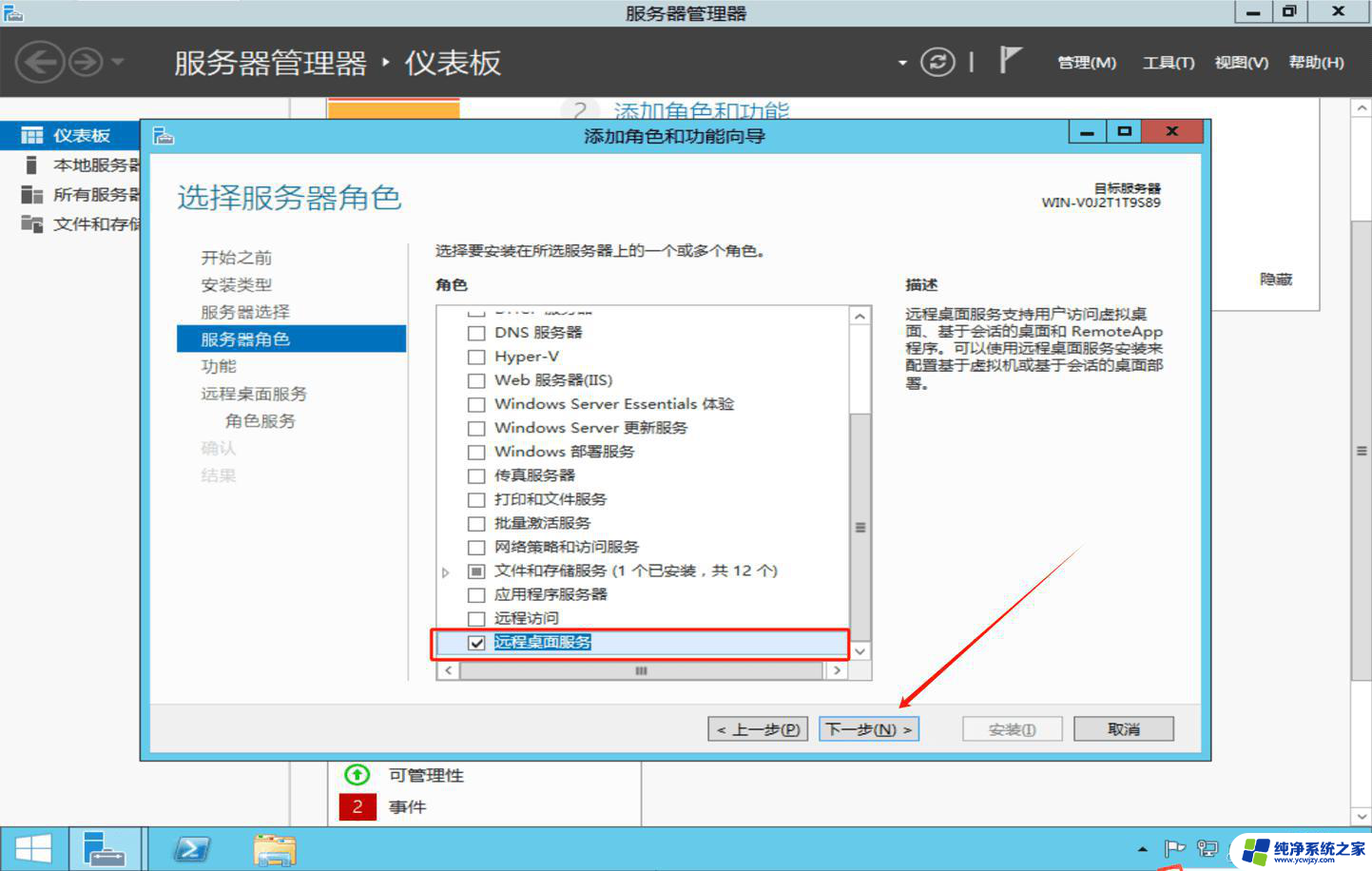Check the 批量激活服务 role
Viewport: 1372px width, 871px height.
[x=476, y=523]
